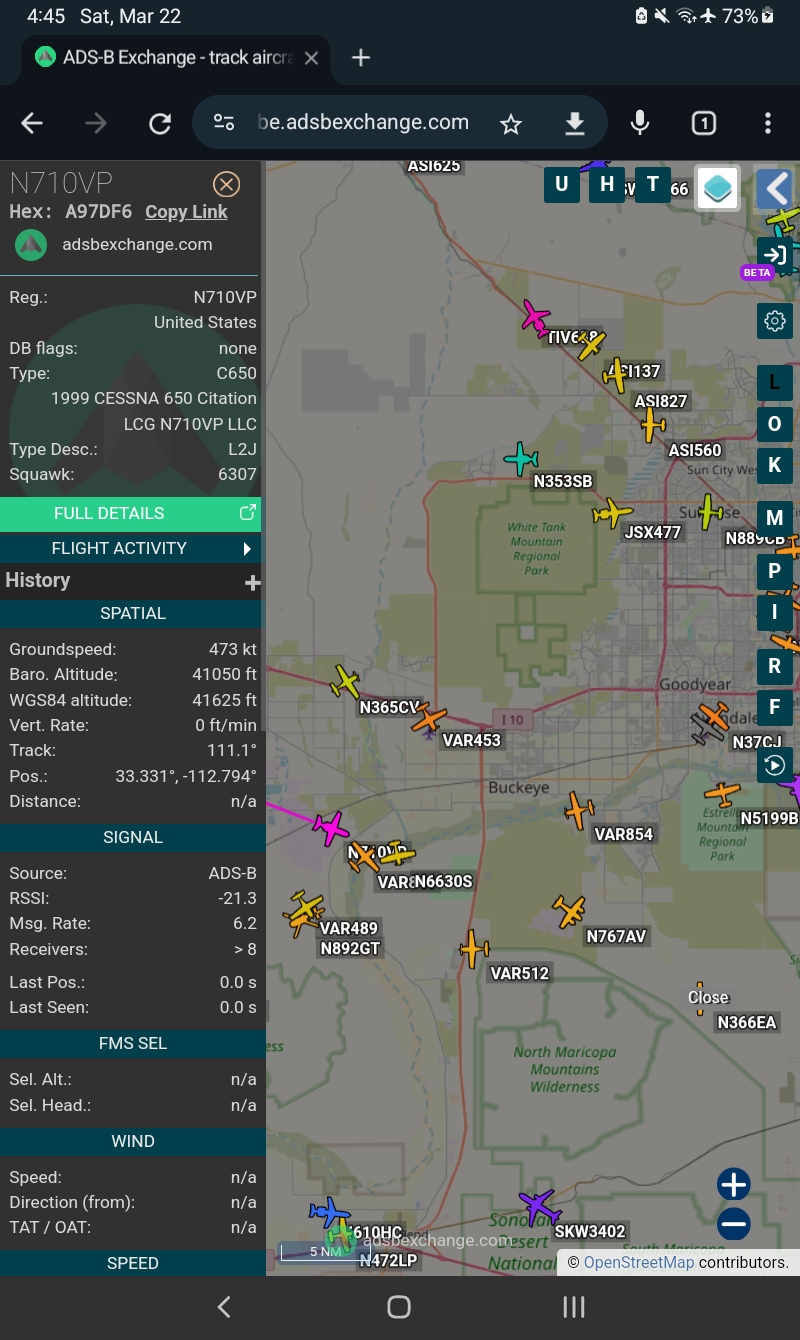This screenshot has height=1340, width=800.
Task: Click the Squawk value 6307
Action: pos(237,474)
